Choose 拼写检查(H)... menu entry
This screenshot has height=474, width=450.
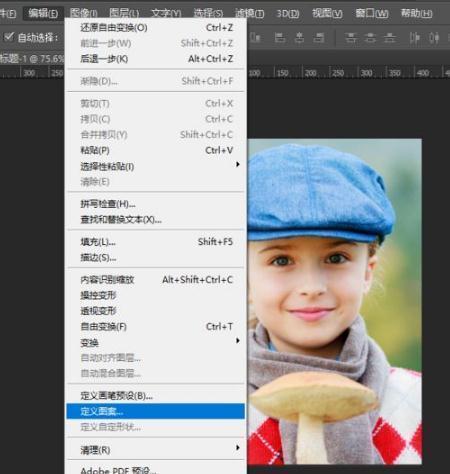coord(156,204)
